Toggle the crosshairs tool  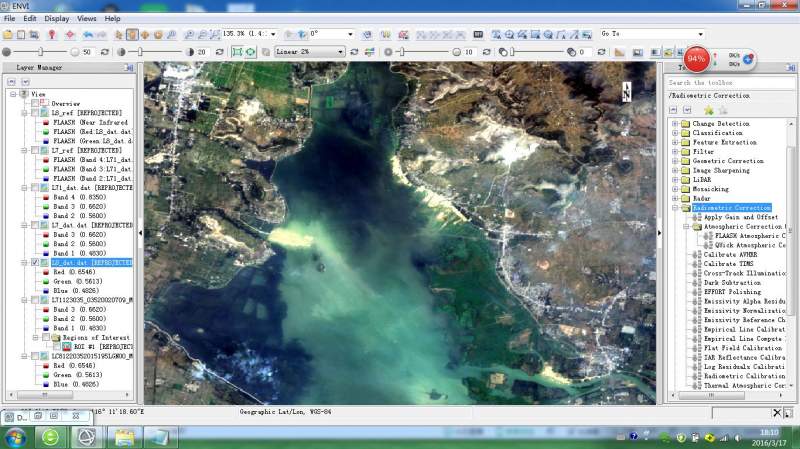point(70,35)
